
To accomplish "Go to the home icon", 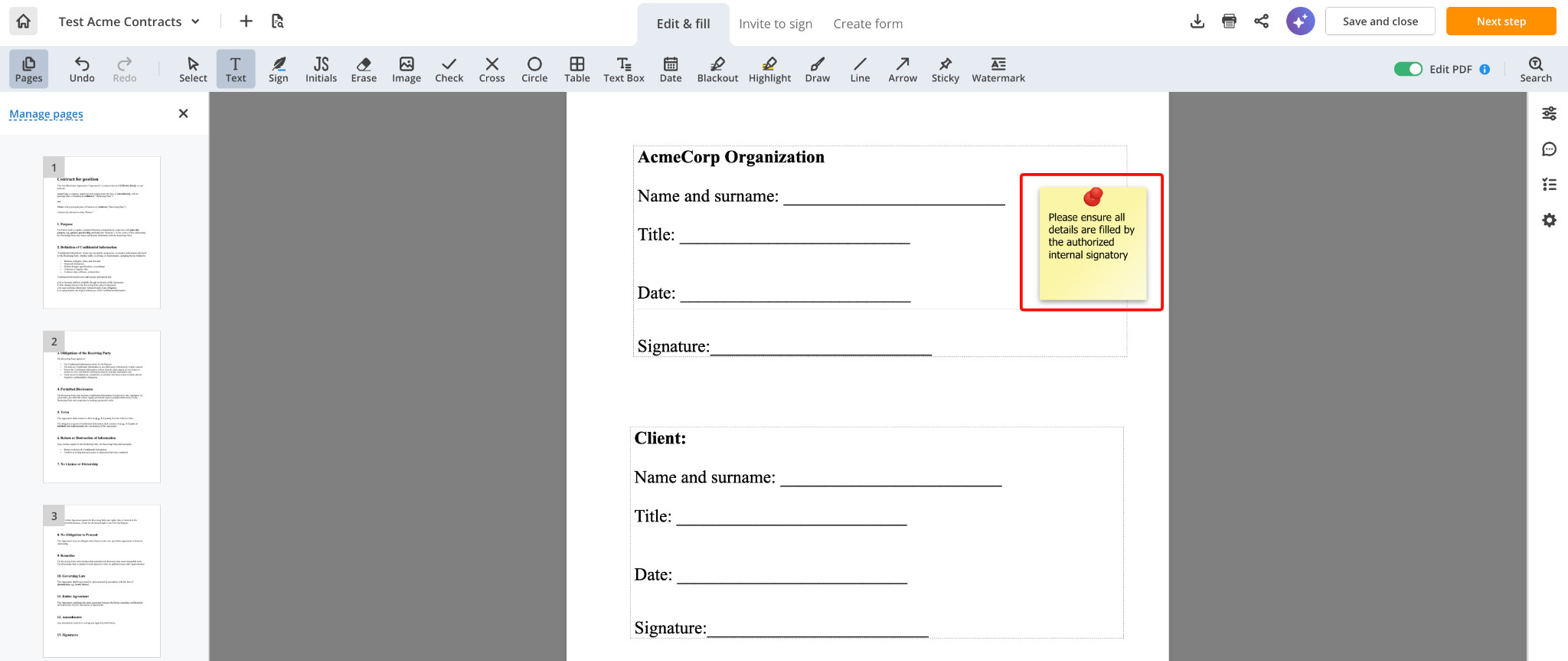I will point(24,21).
